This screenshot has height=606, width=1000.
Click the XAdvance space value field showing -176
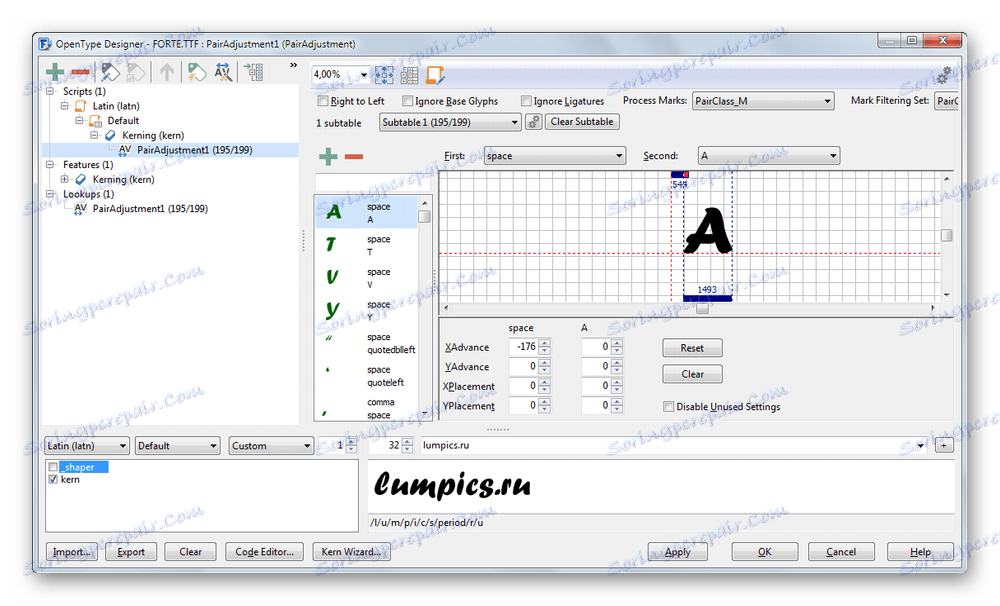click(x=524, y=347)
